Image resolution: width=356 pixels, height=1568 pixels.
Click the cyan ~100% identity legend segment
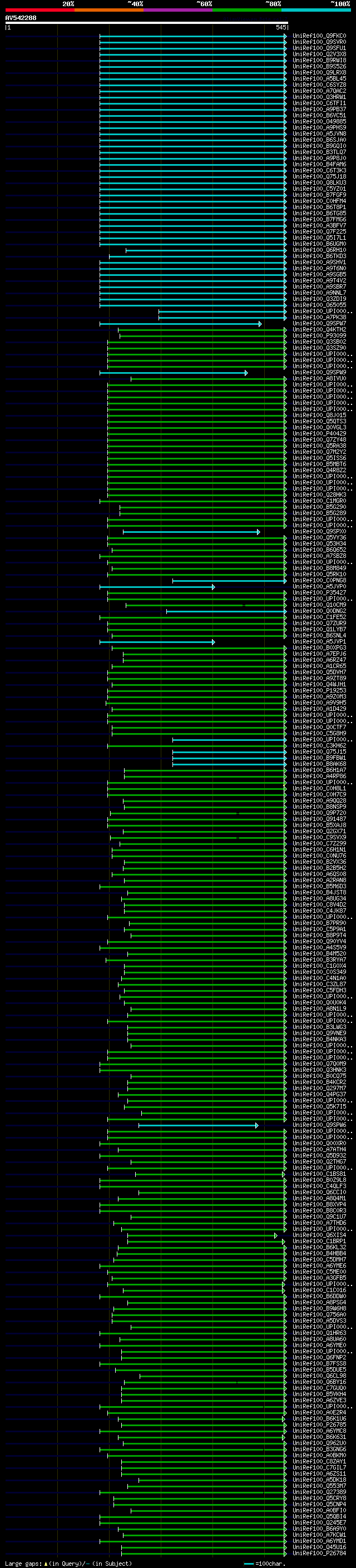tap(316, 10)
